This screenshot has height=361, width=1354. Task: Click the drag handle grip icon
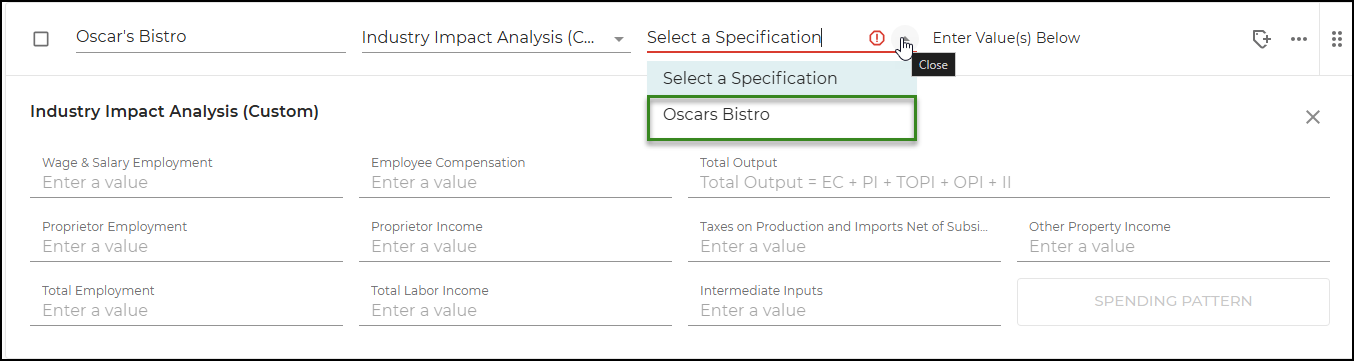[1336, 39]
